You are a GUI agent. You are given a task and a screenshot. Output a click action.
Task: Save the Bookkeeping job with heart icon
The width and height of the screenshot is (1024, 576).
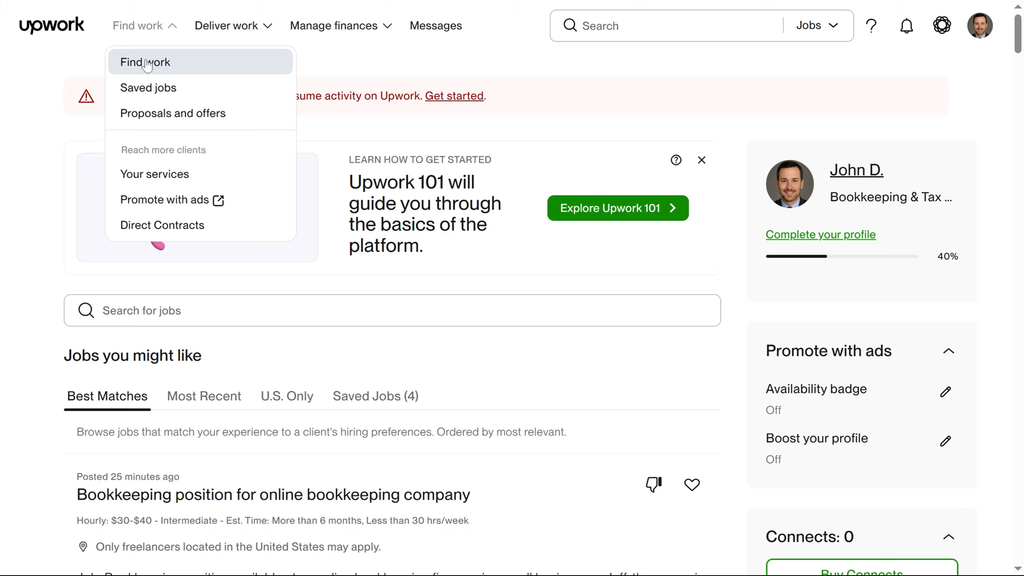[692, 485]
